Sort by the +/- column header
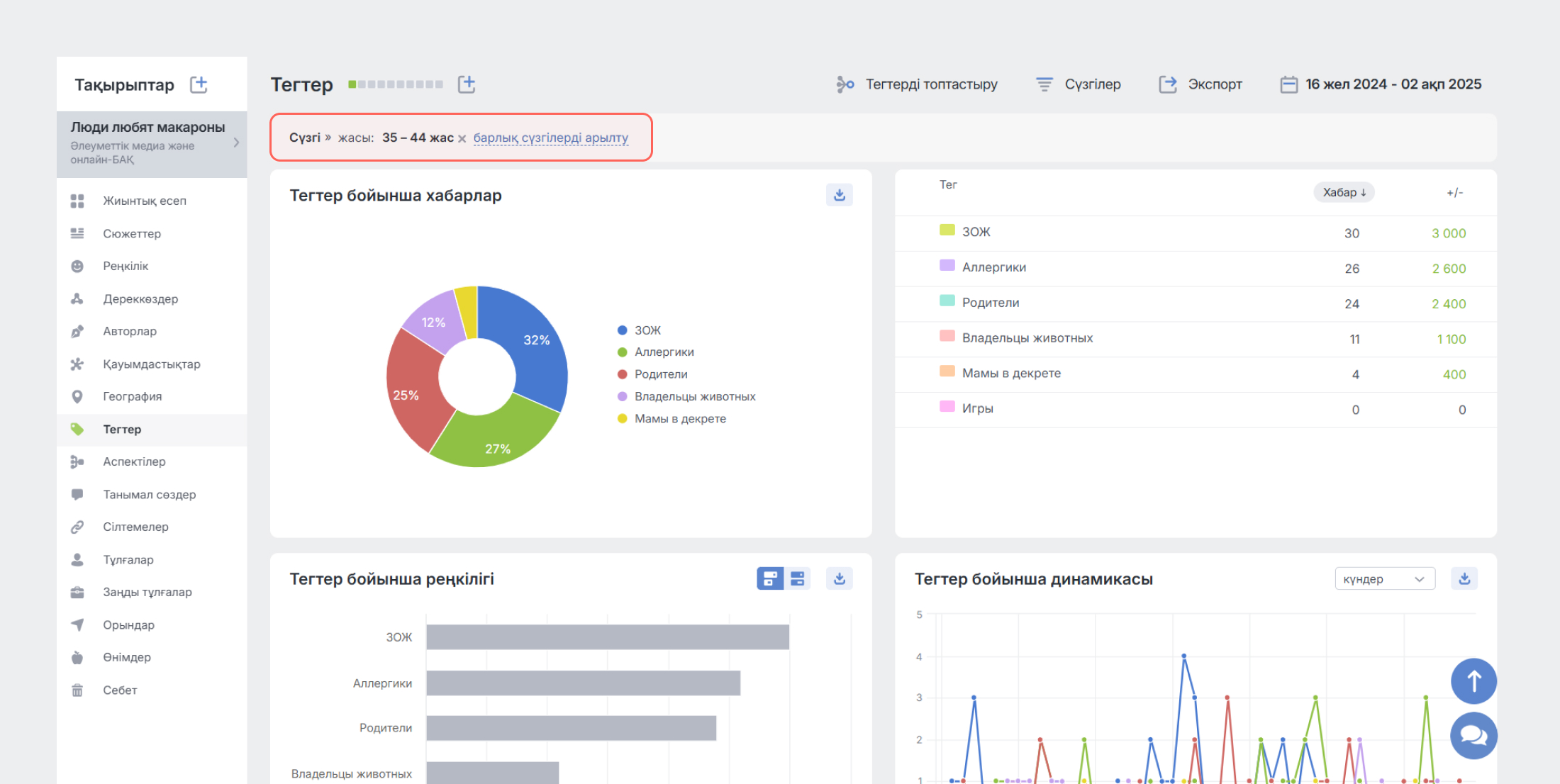1560x784 pixels. point(1454,192)
